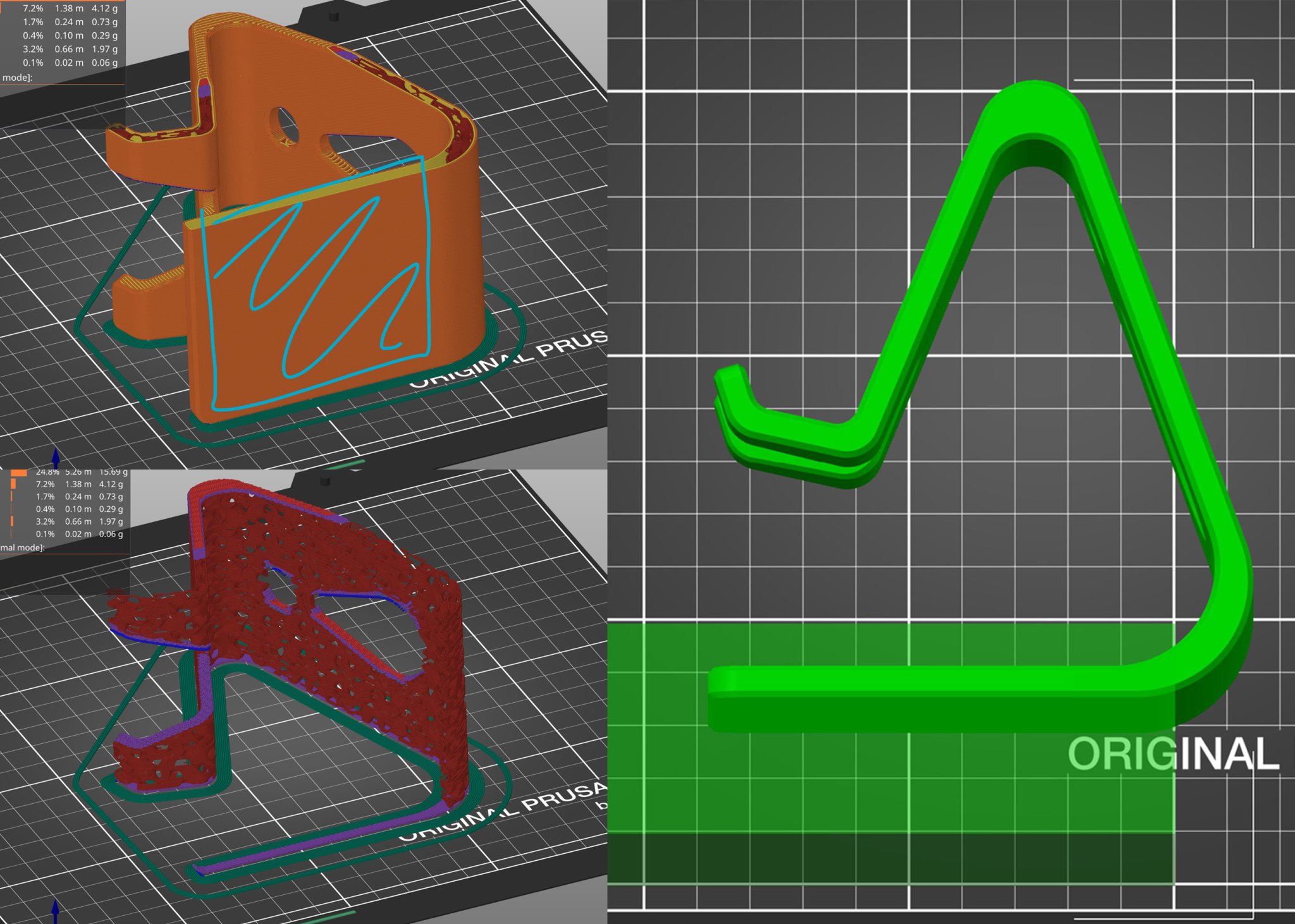Click the hook tip of the green stand

[x=728, y=375]
